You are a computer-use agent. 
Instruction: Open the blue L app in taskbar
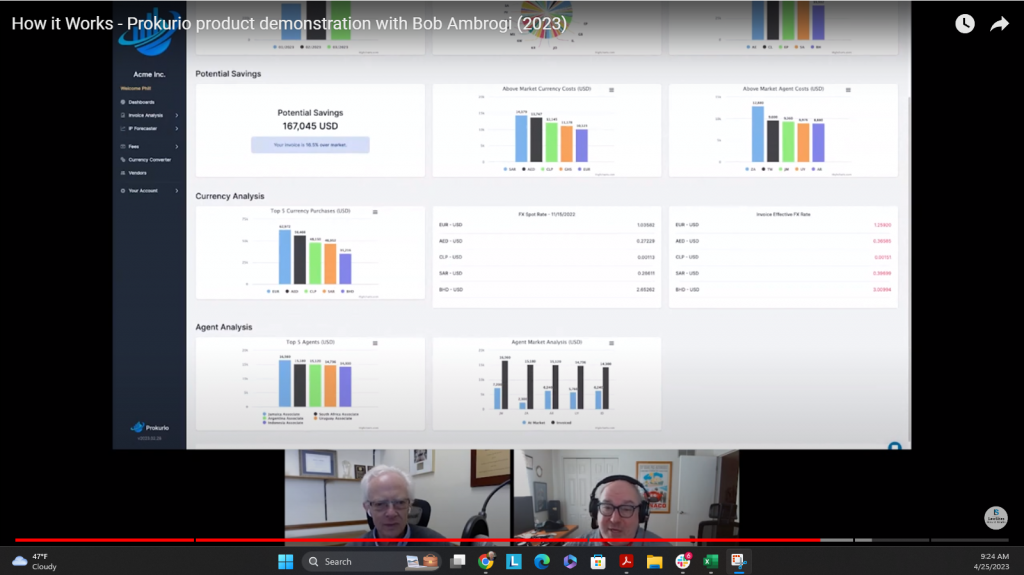[513, 561]
